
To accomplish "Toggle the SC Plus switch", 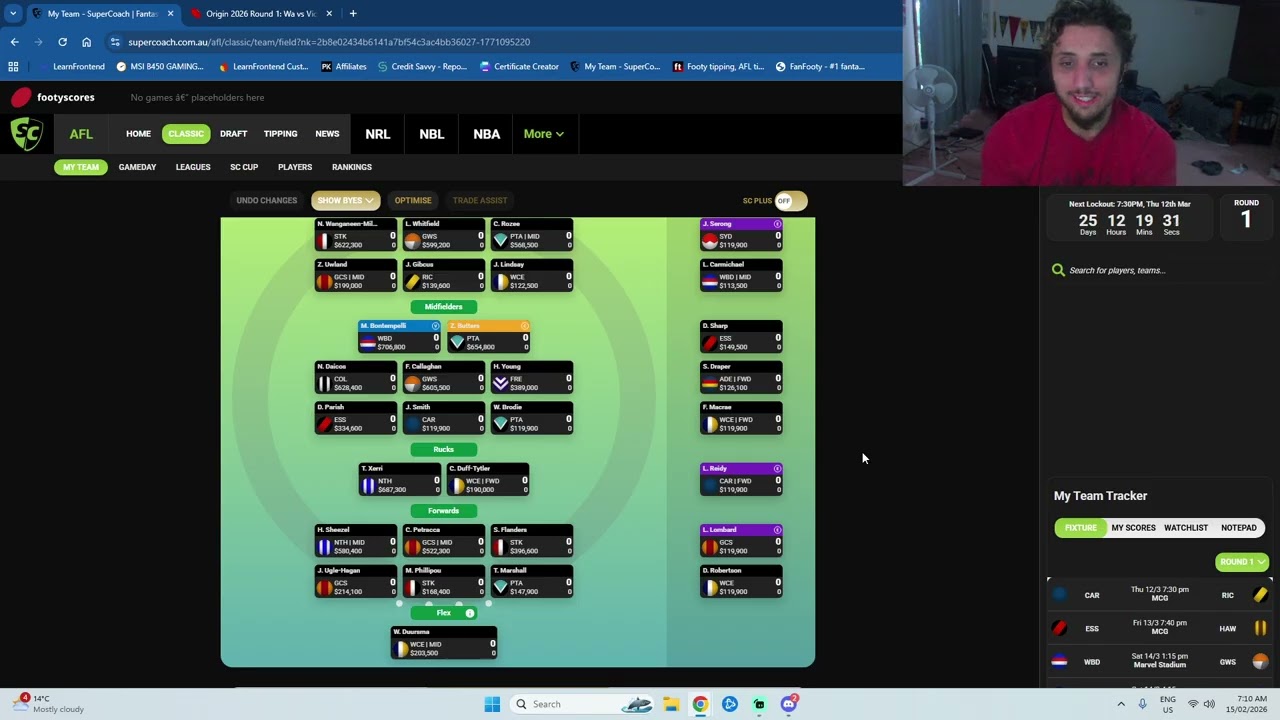I will coord(789,201).
